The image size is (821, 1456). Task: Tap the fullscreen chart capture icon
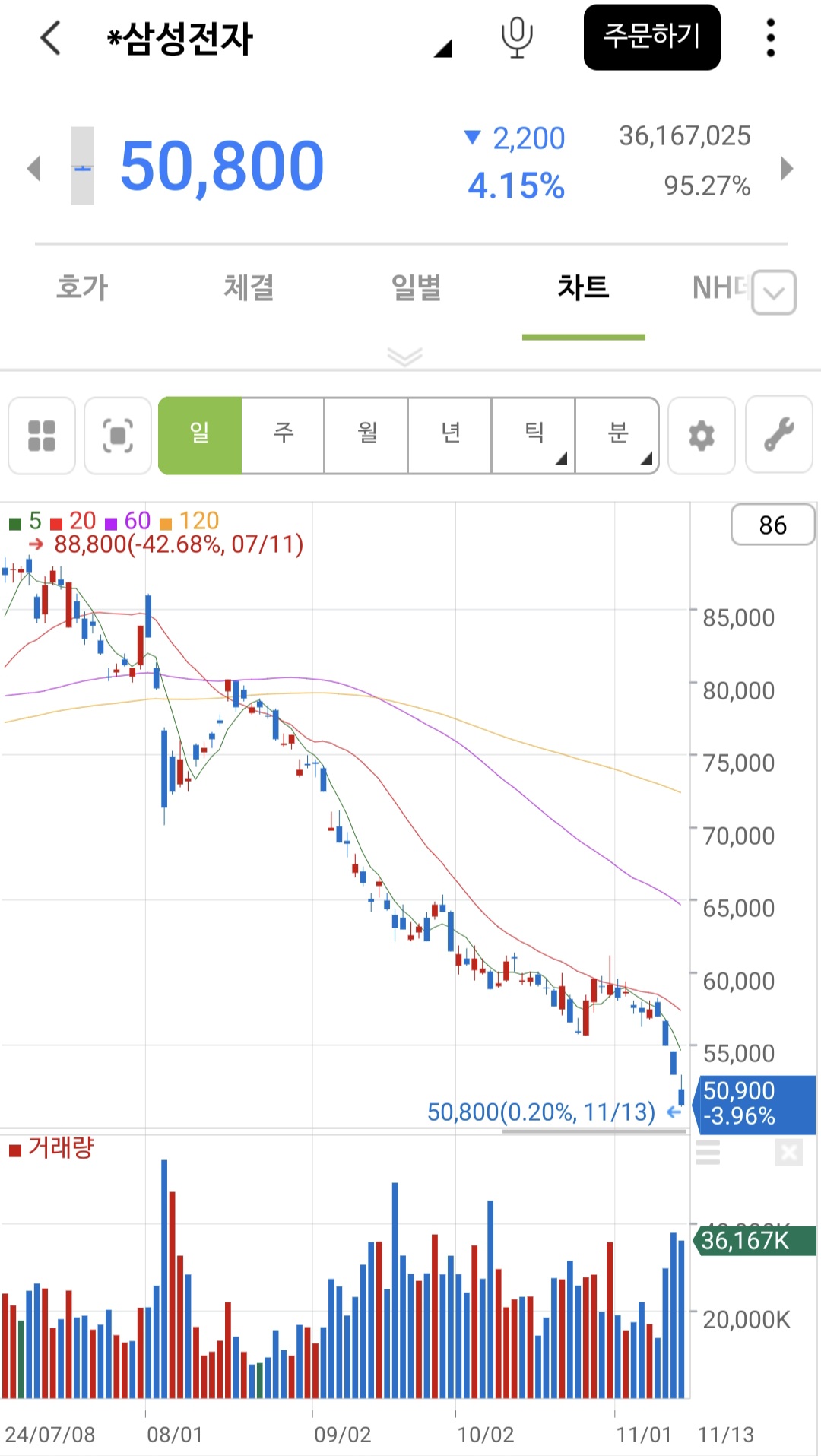tap(118, 436)
